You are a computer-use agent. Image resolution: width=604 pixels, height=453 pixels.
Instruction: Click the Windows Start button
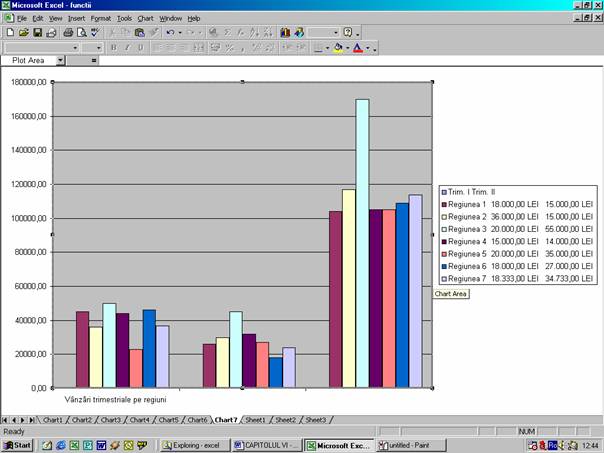[x=17, y=444]
